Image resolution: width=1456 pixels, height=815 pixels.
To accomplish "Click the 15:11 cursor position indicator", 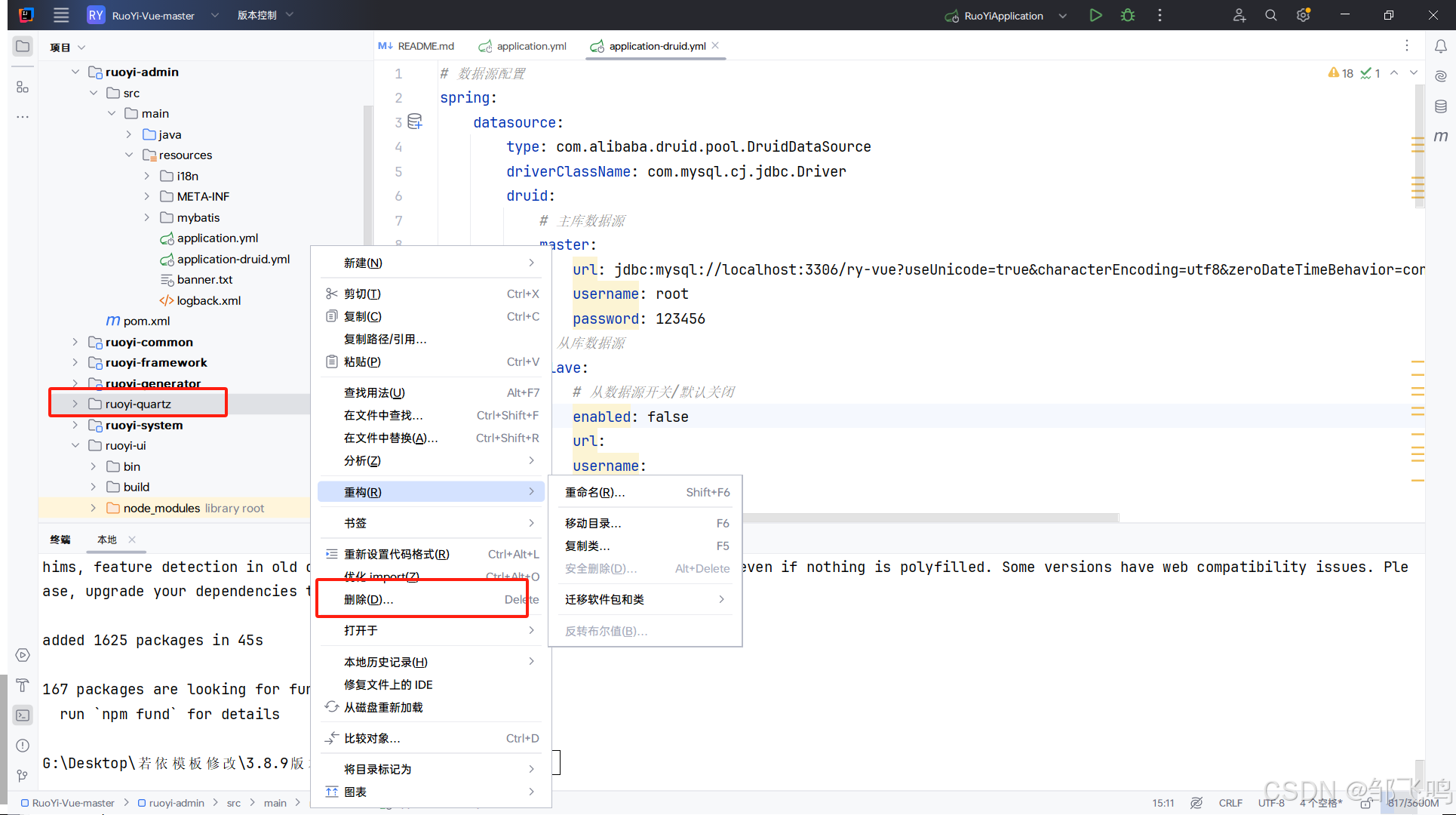I will (x=1163, y=803).
